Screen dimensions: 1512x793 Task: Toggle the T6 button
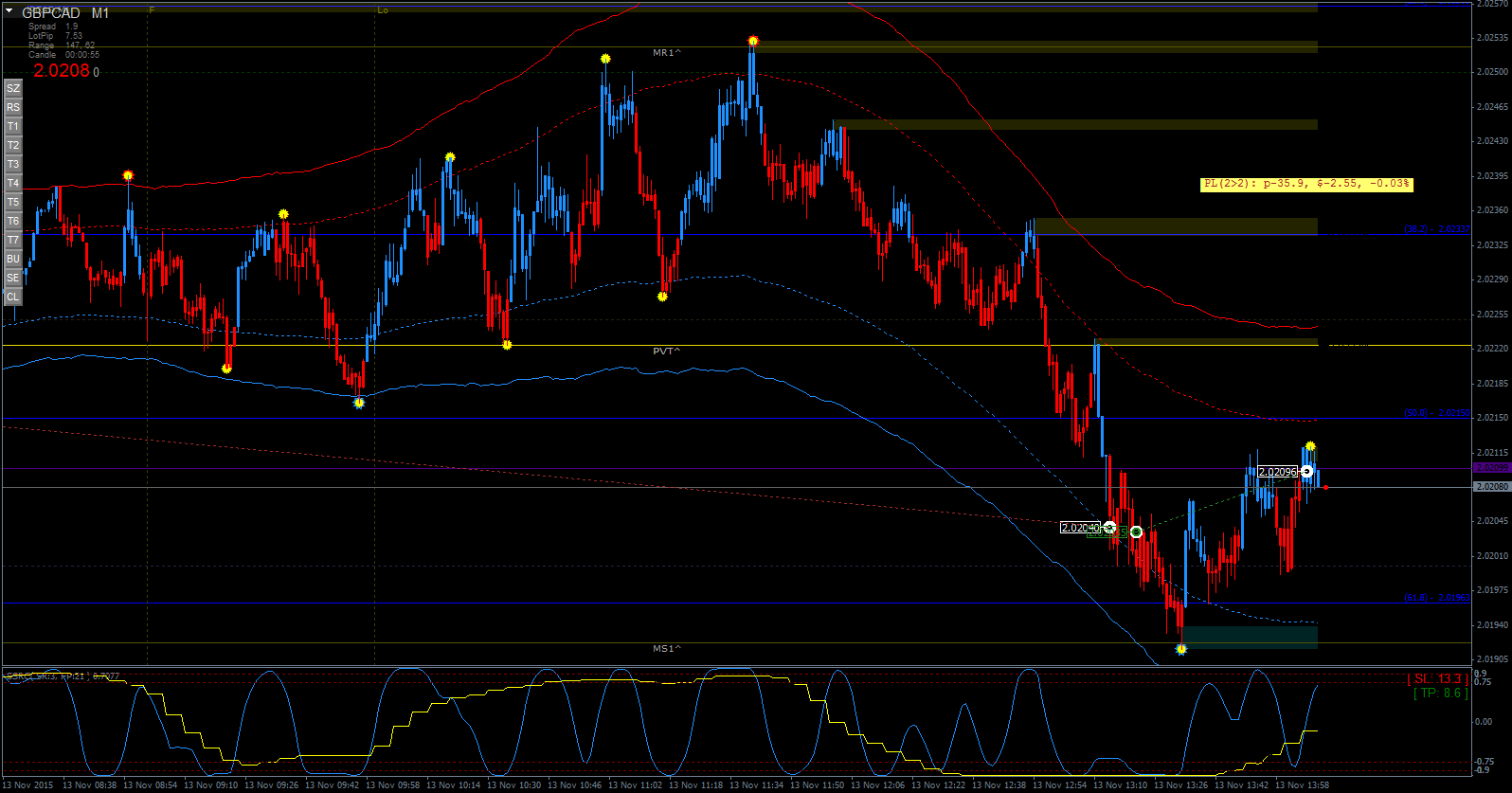click(x=13, y=221)
